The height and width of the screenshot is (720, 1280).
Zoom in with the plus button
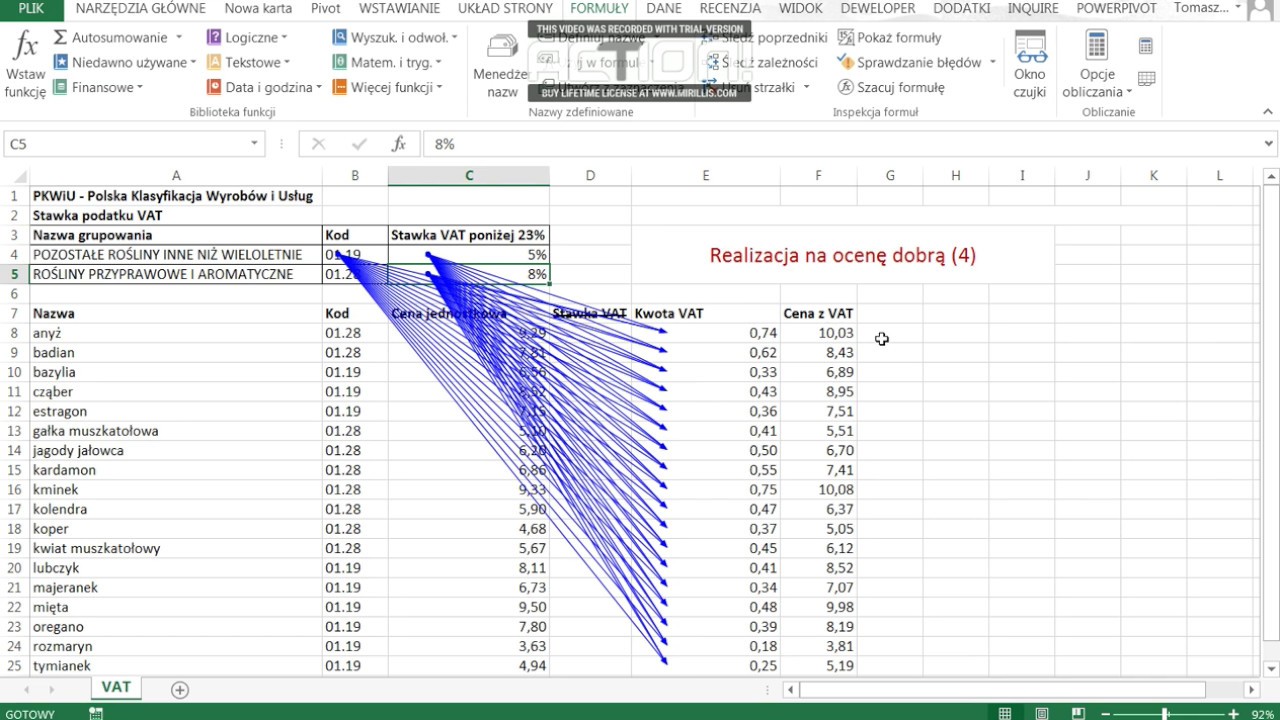(x=1232, y=714)
